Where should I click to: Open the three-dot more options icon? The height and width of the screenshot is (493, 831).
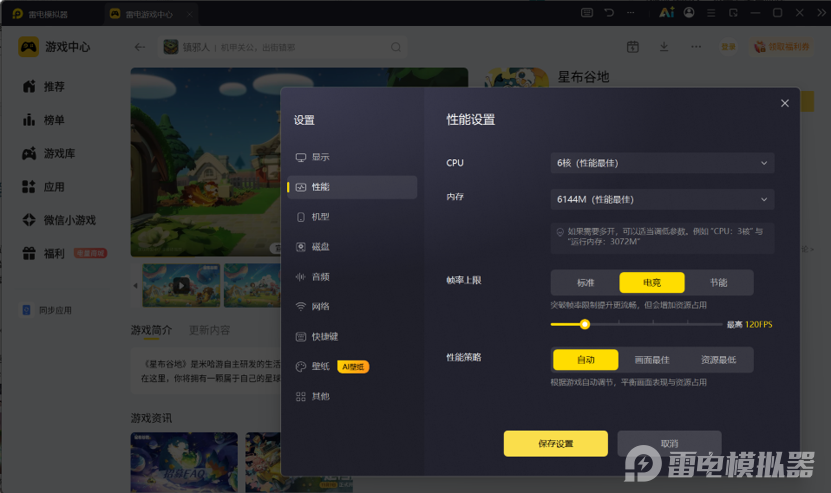coord(696,47)
